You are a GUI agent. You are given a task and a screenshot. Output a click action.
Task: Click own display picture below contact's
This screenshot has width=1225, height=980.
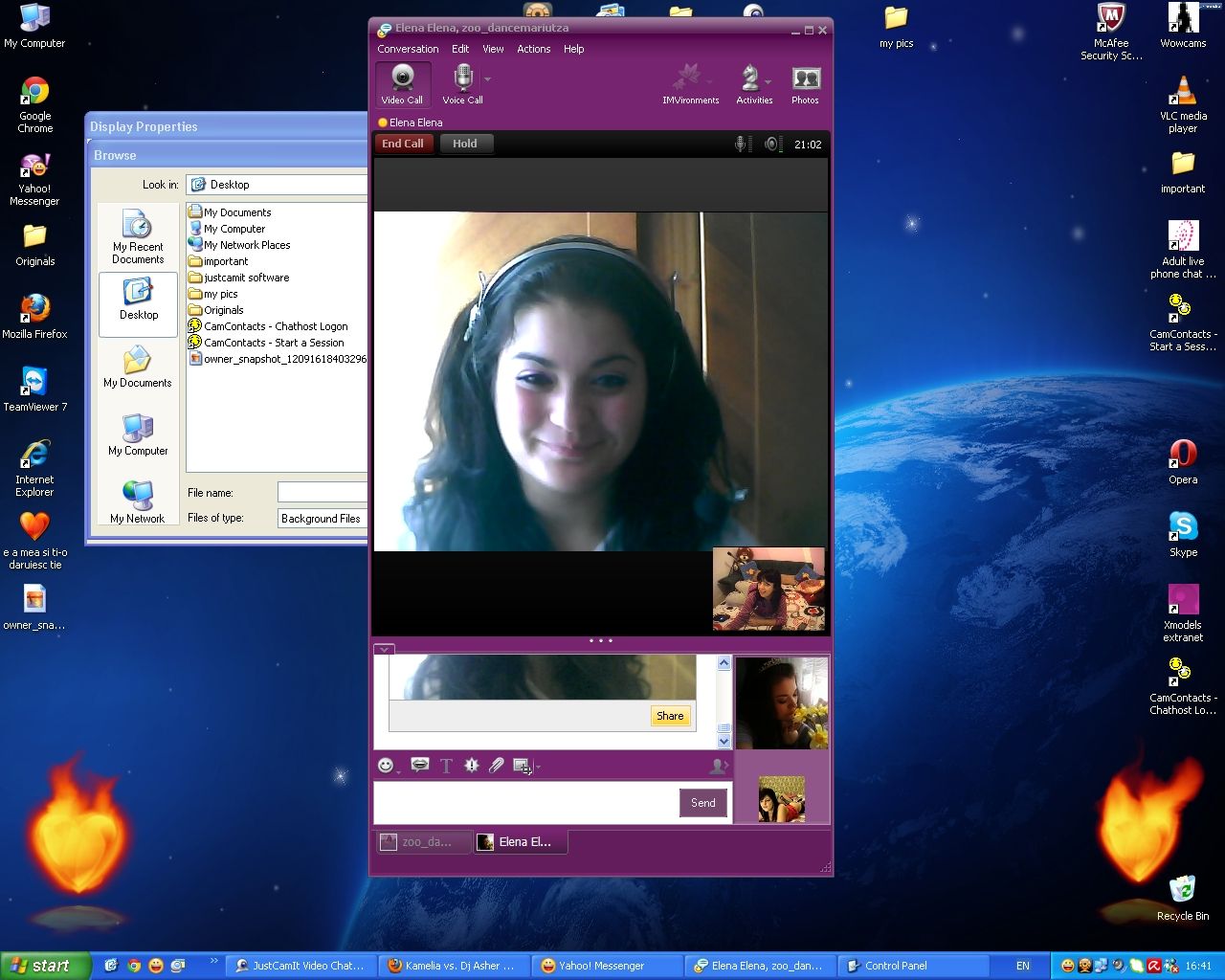(x=781, y=799)
